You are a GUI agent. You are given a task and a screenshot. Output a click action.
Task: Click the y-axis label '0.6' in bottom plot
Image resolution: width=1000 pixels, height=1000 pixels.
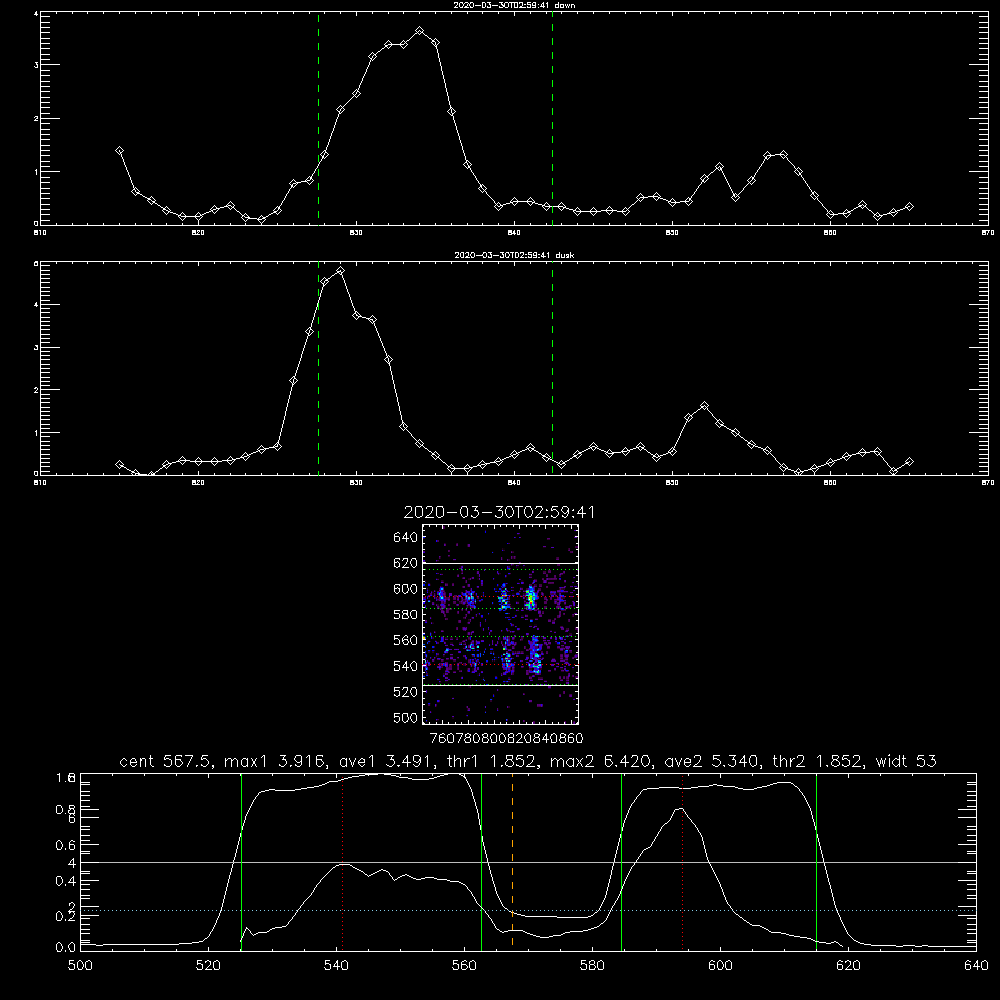point(66,845)
